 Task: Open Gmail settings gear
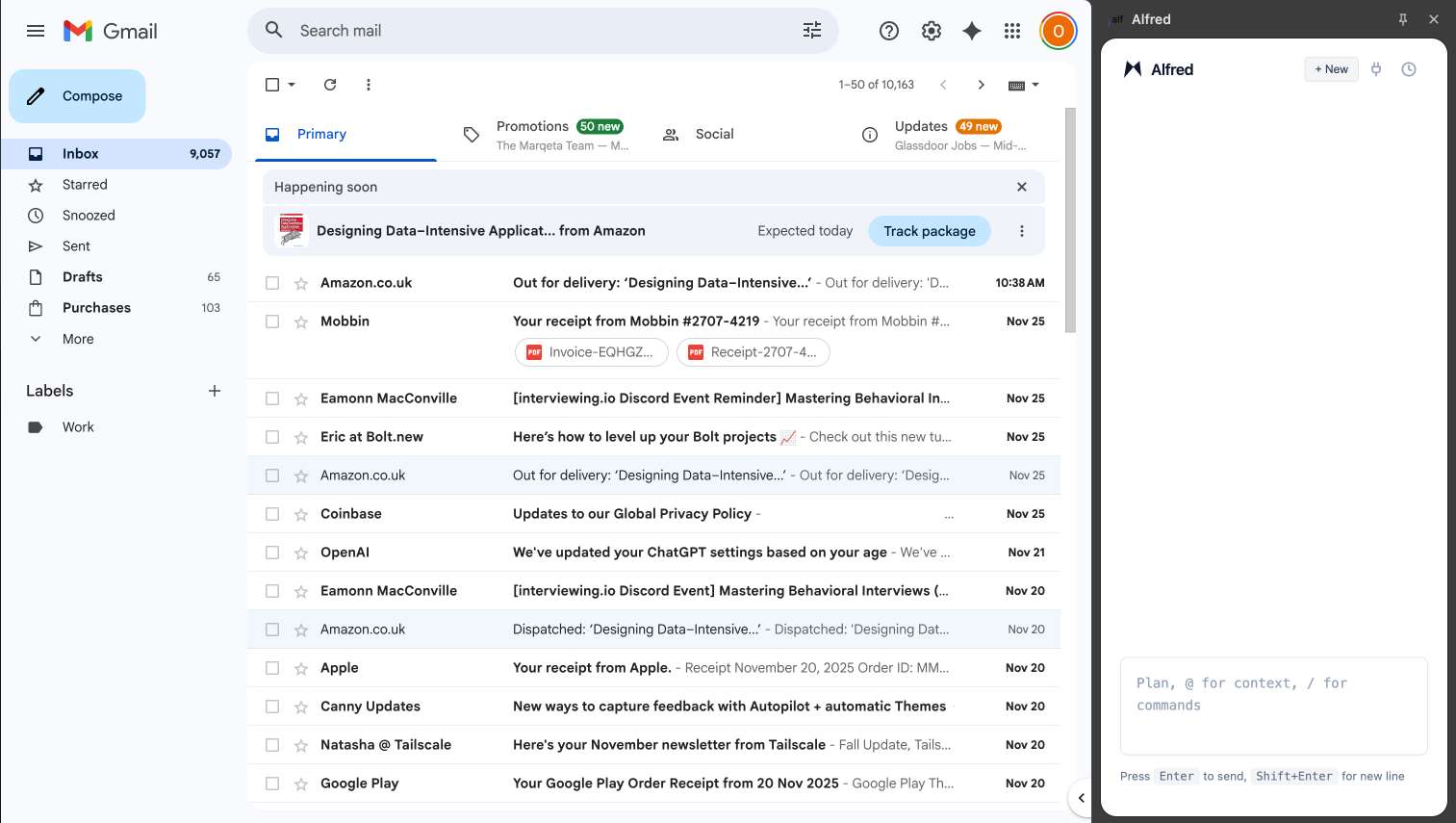[931, 30]
